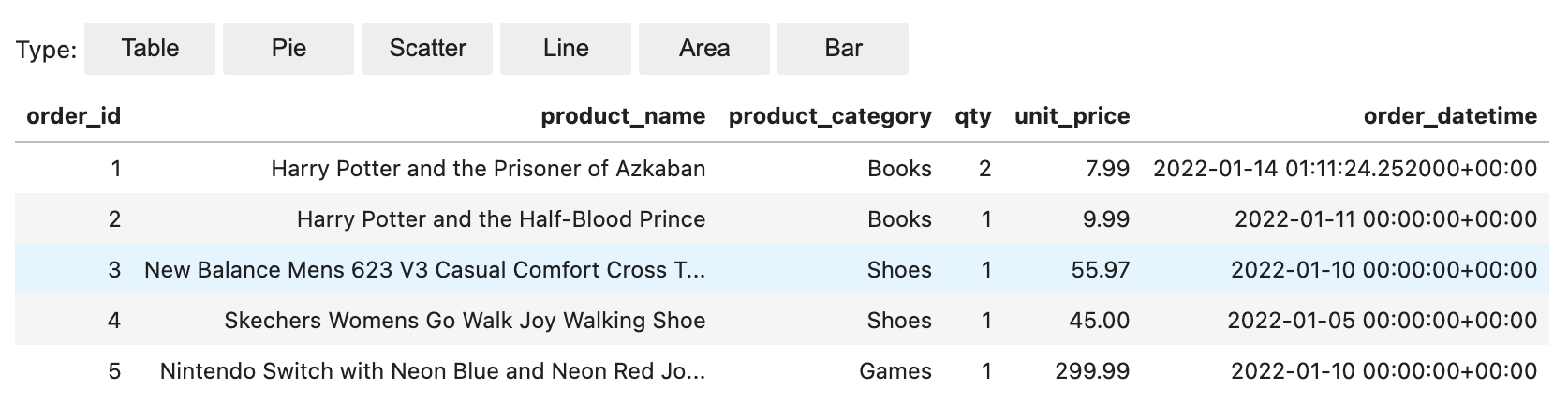Screen dimensions: 1568x420
Task: Click the order_id column header
Action: click(74, 116)
